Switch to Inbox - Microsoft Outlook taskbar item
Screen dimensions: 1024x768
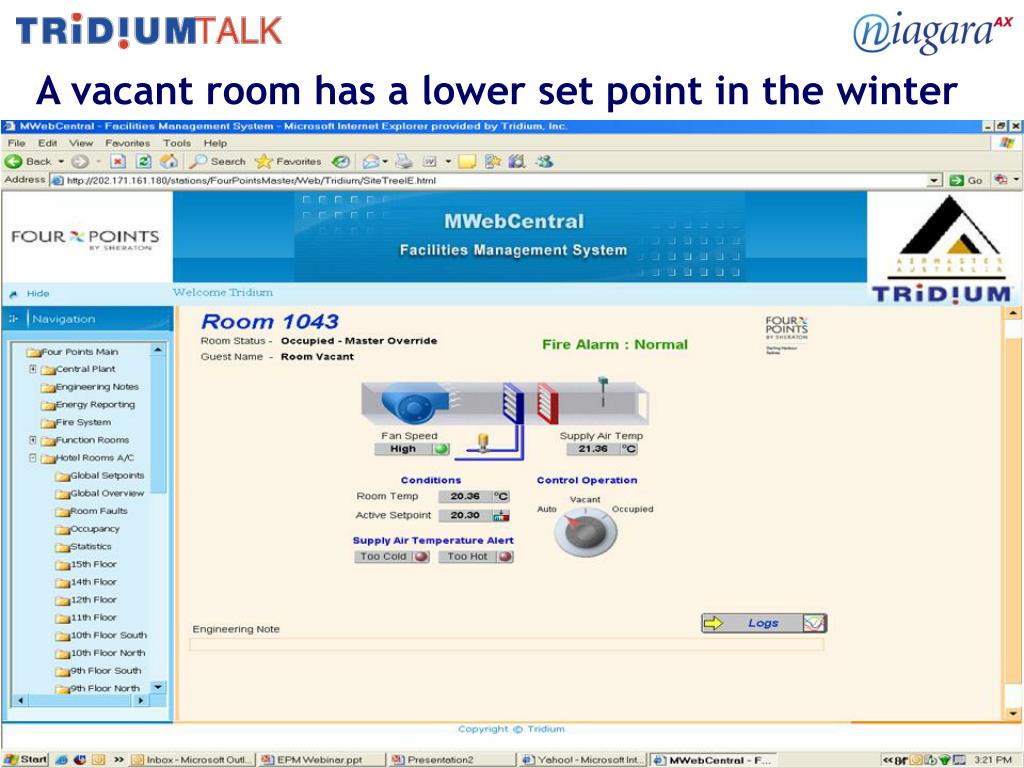pyautogui.click(x=193, y=760)
